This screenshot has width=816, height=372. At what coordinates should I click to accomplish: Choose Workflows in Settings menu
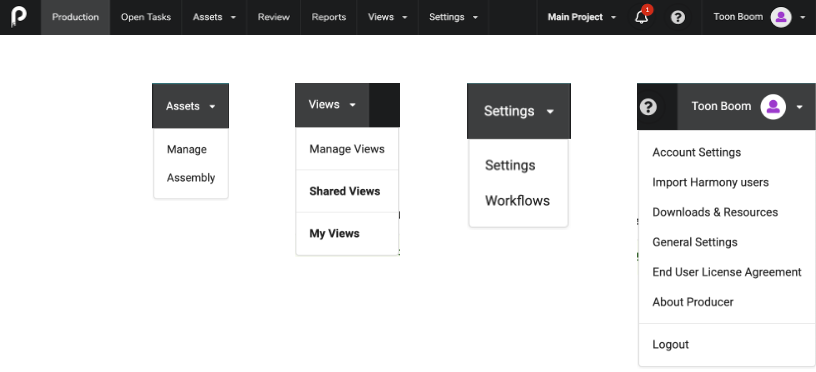click(518, 201)
